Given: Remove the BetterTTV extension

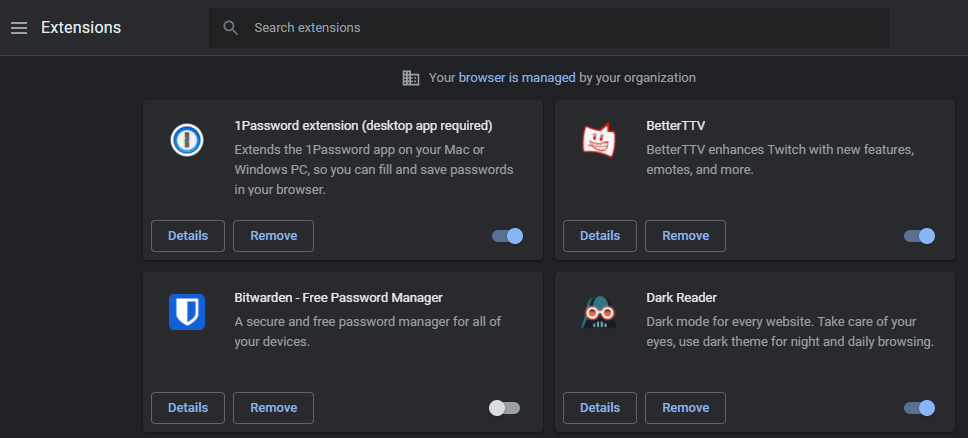Looking at the screenshot, I should [x=685, y=236].
